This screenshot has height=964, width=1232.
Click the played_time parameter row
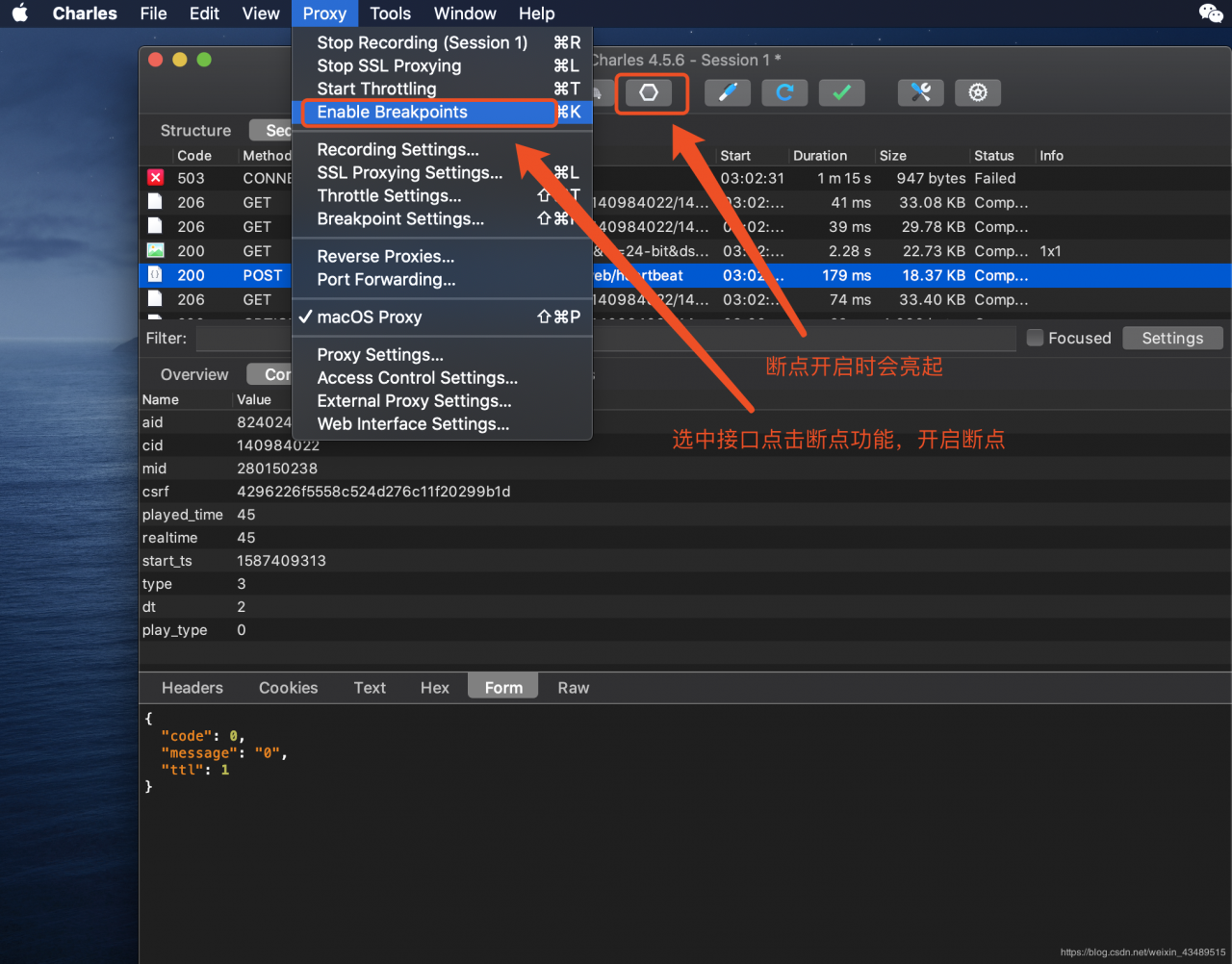pos(685,514)
